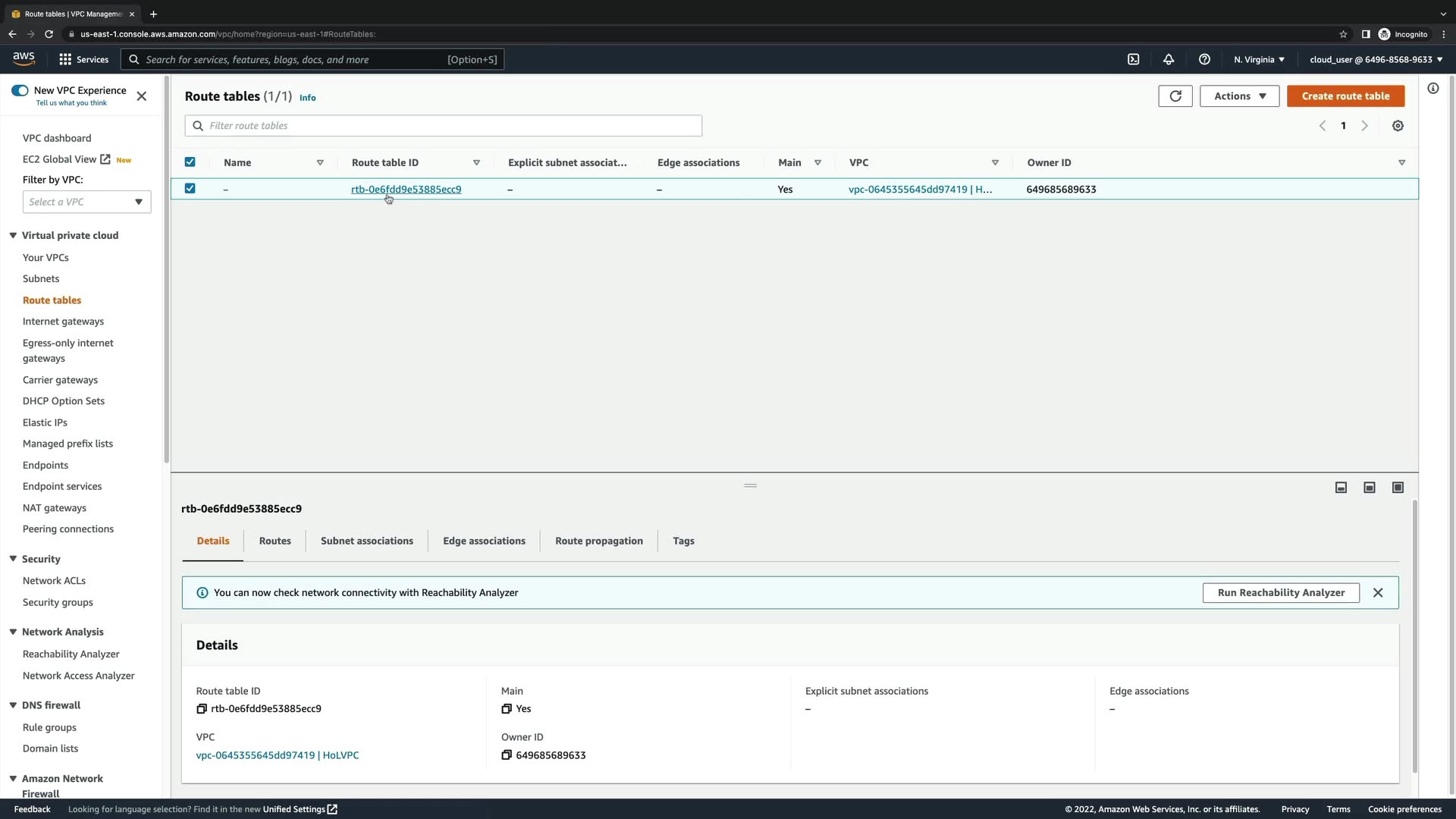Open the Actions dropdown
Screen dimensions: 1456x819
[x=1239, y=96]
